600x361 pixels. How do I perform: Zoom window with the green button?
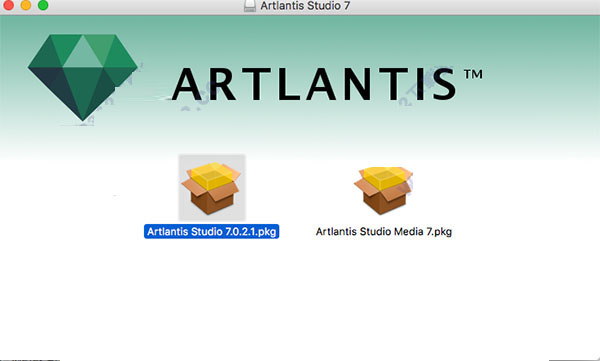pos(43,5)
